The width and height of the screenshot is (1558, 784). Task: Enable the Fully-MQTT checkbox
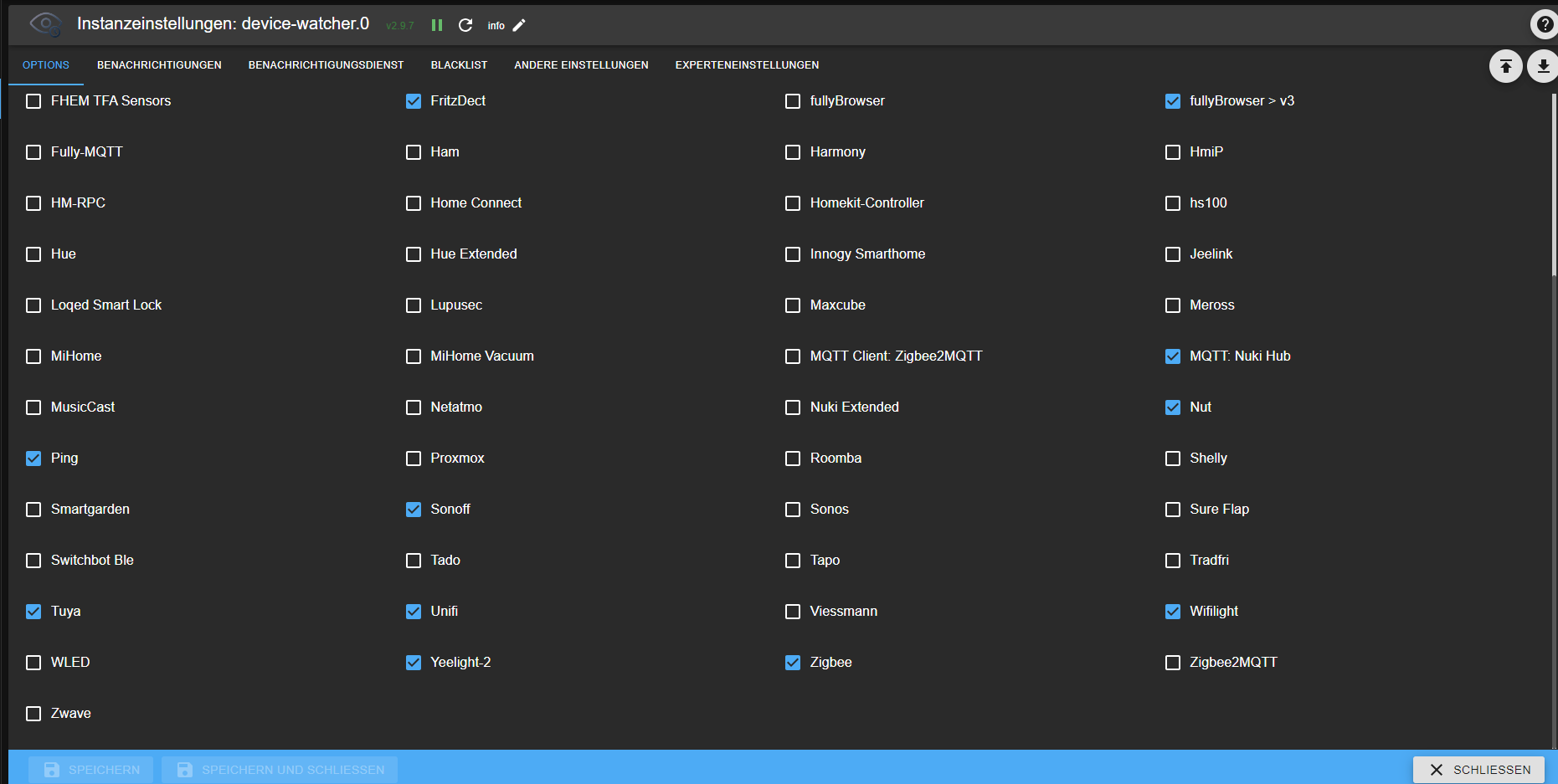[x=33, y=152]
